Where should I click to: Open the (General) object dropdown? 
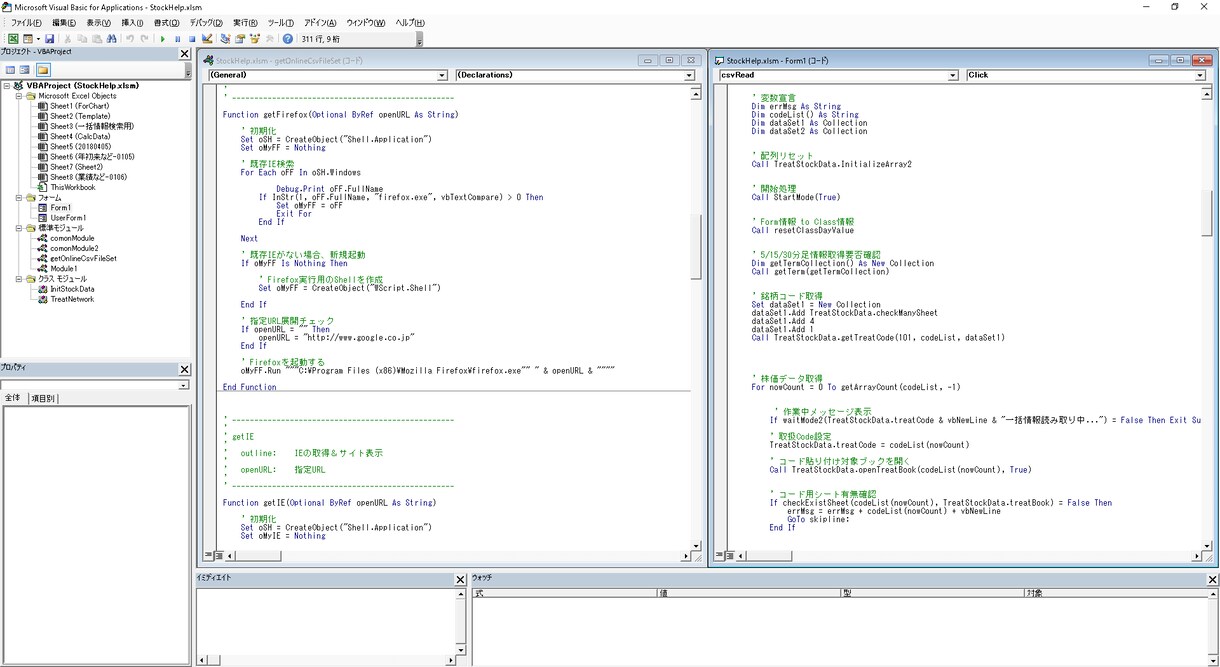click(x=442, y=75)
